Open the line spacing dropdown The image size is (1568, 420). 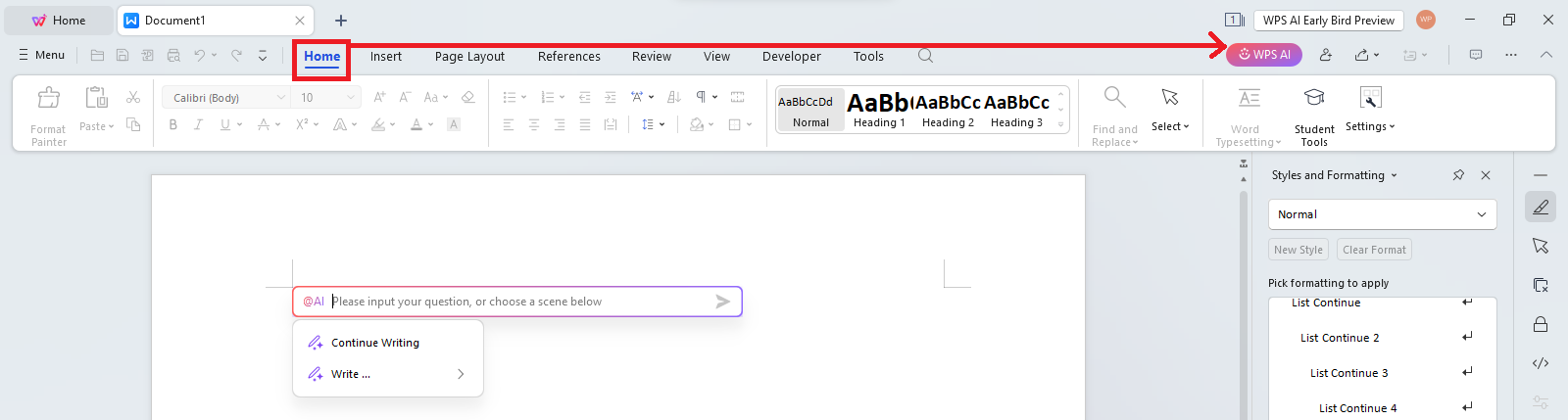coord(662,124)
